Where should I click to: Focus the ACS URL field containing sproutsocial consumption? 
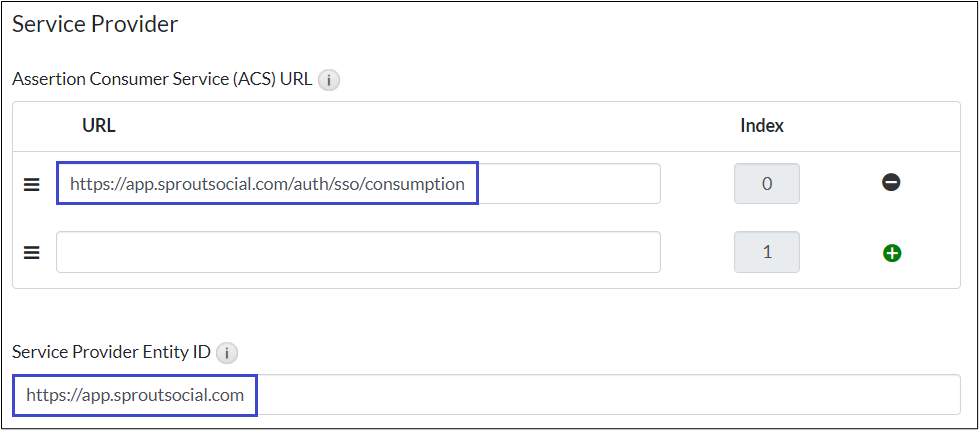[358, 184]
